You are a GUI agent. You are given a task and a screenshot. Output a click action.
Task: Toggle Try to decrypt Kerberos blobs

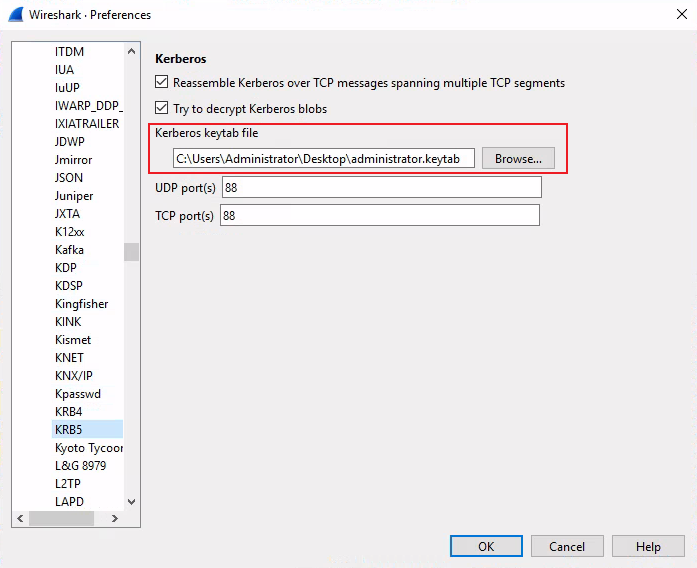162,108
